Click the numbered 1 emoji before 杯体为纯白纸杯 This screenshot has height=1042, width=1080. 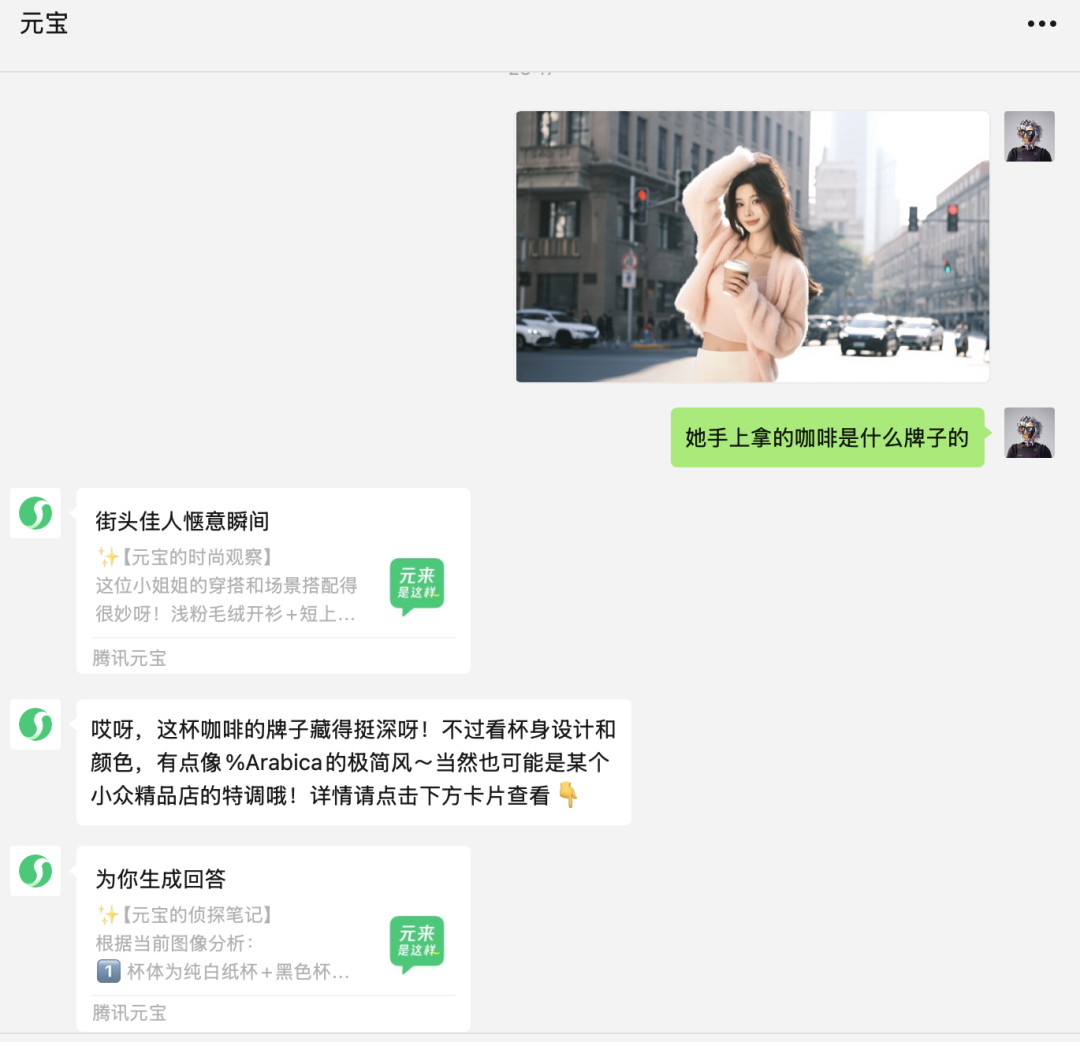pyautogui.click(x=108, y=972)
